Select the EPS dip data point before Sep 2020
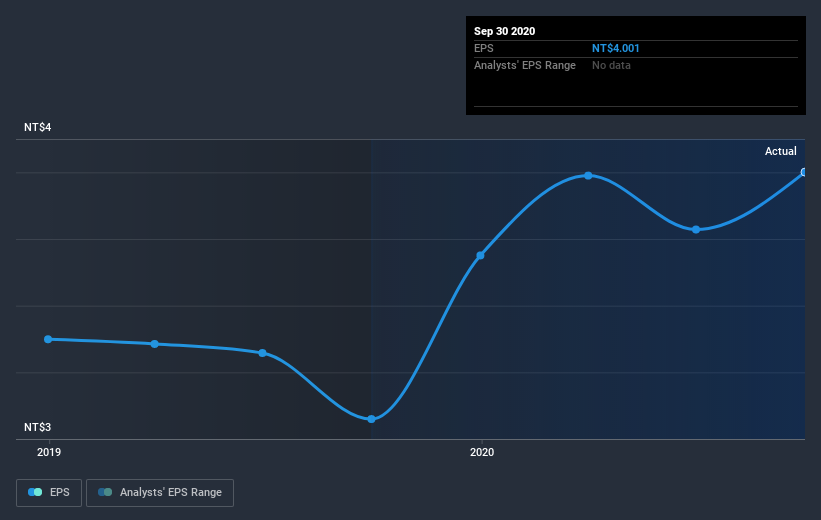The height and width of the screenshot is (520, 821). point(696,229)
